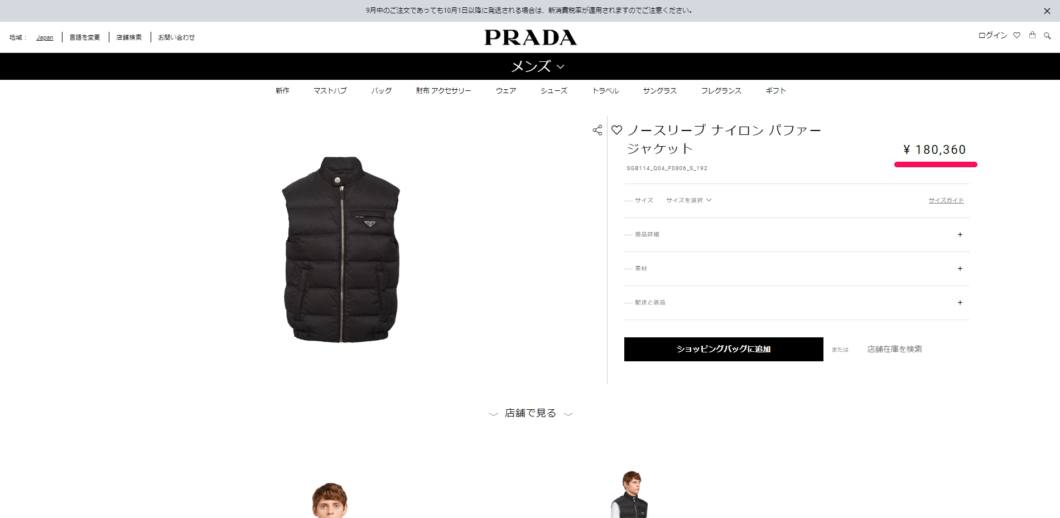Viewport: 1060px width, 518px height.
Task: Expand the 商品詳細 section plus icon
Action: [960, 235]
